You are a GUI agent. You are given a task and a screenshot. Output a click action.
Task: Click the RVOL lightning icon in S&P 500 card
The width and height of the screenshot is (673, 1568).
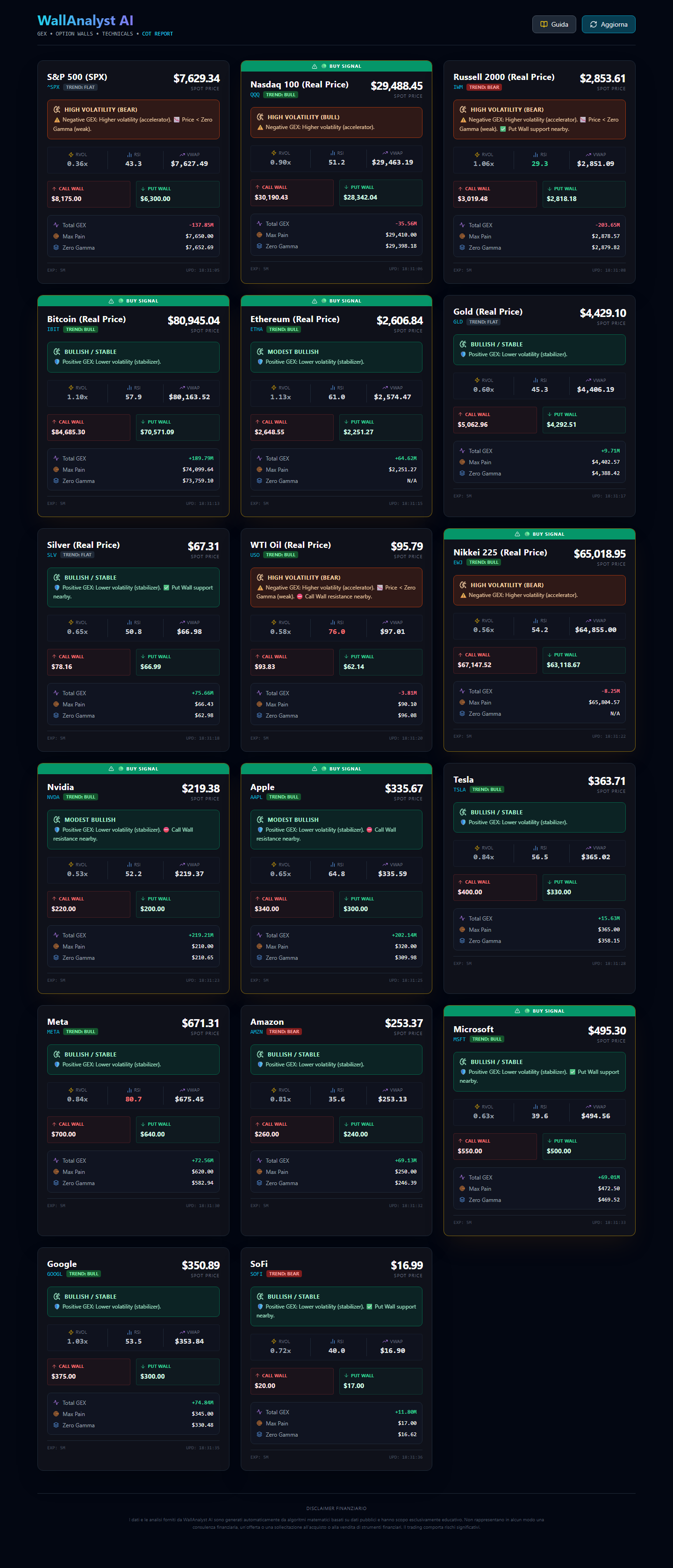[71, 155]
